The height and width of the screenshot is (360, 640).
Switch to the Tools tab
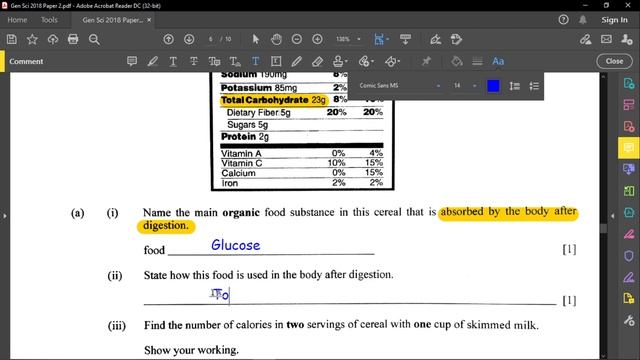(49, 20)
